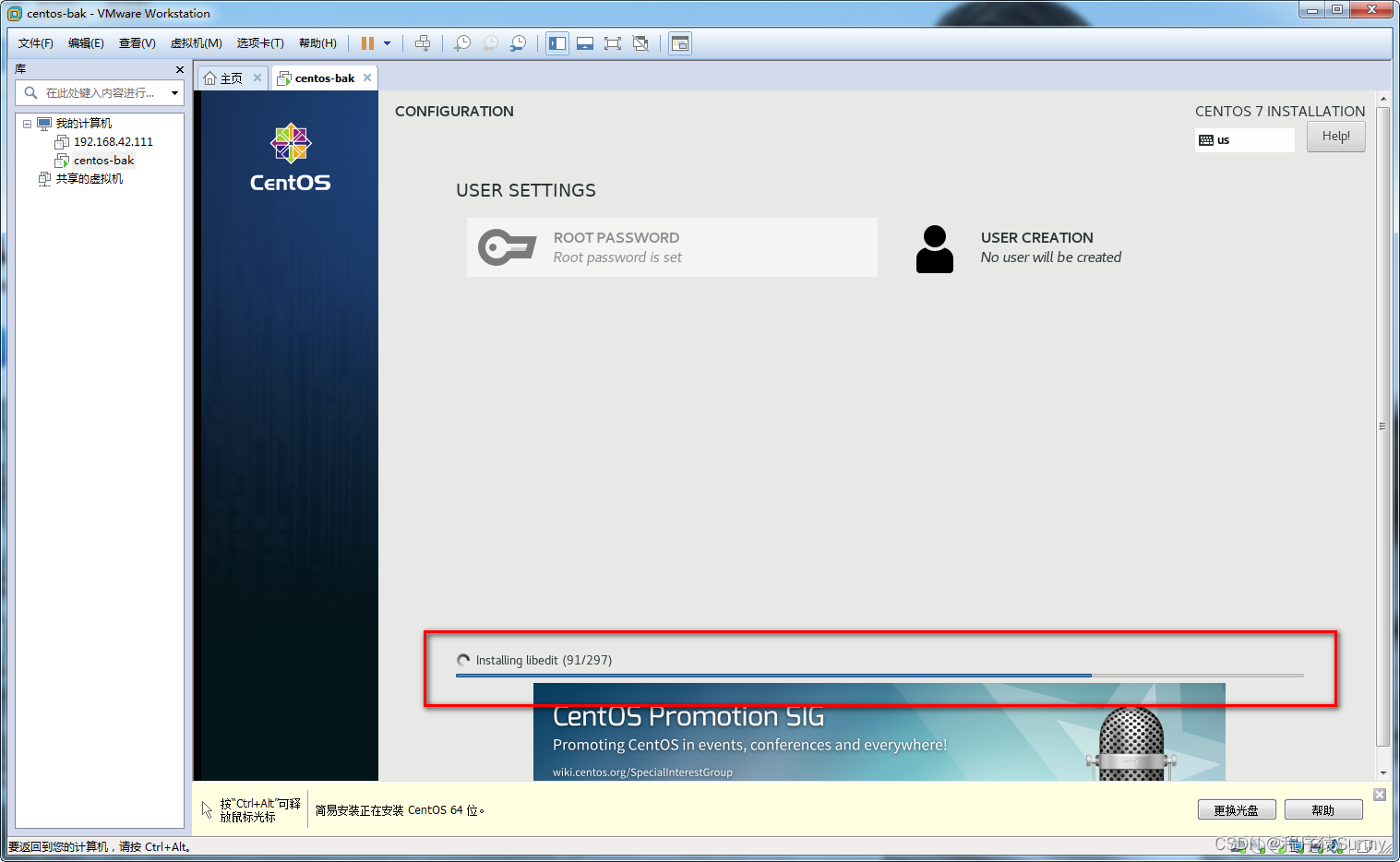Click the Installing libedit (91/297) status text
Viewport: 1400px width, 862px height.
coord(544,660)
